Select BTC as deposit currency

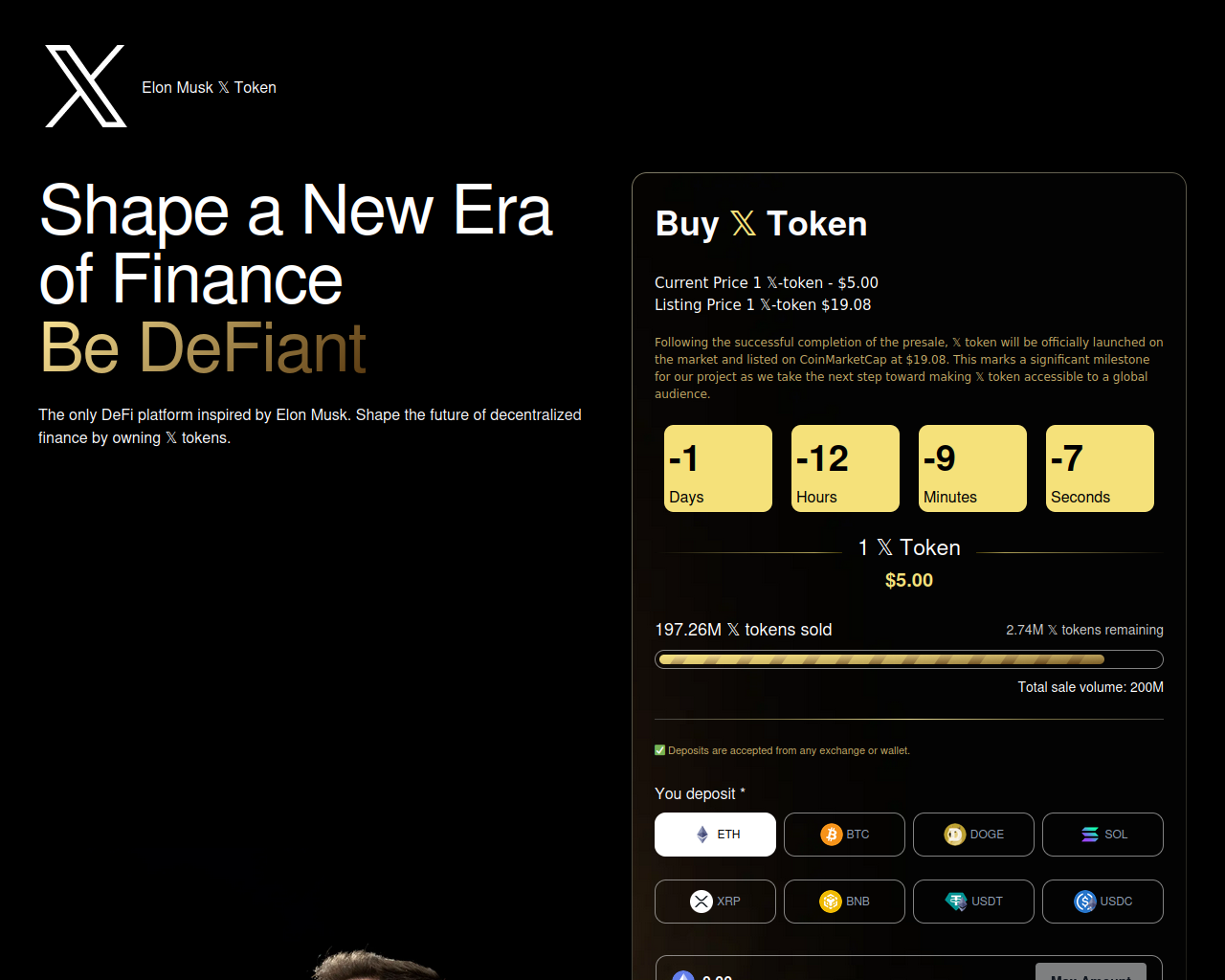pyautogui.click(x=844, y=835)
